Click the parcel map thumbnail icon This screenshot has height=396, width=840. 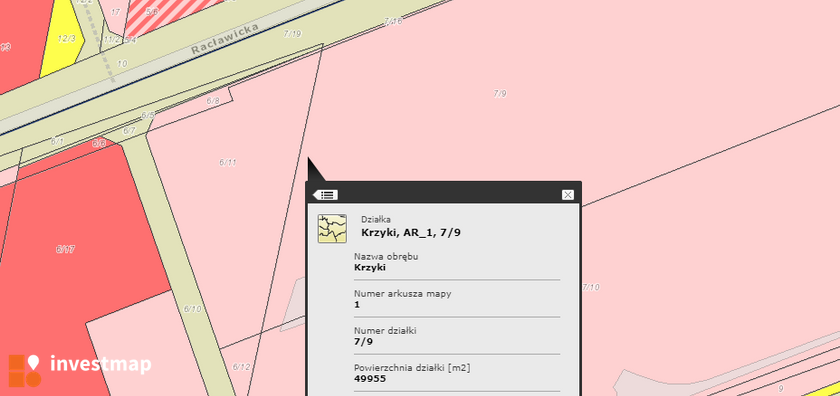(x=332, y=229)
